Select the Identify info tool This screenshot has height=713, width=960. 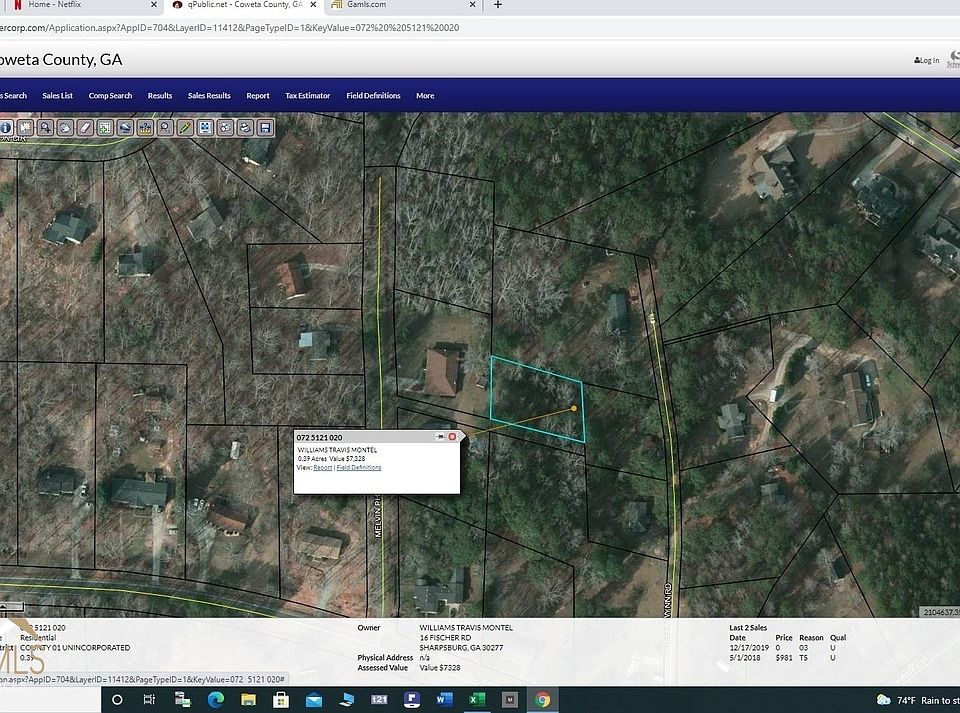pyautogui.click(x=6, y=127)
